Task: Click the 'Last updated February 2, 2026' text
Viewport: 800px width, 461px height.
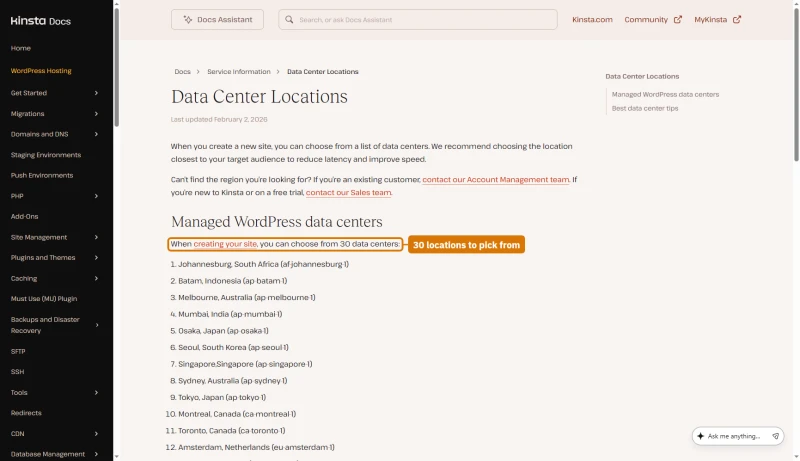Action: (x=219, y=119)
